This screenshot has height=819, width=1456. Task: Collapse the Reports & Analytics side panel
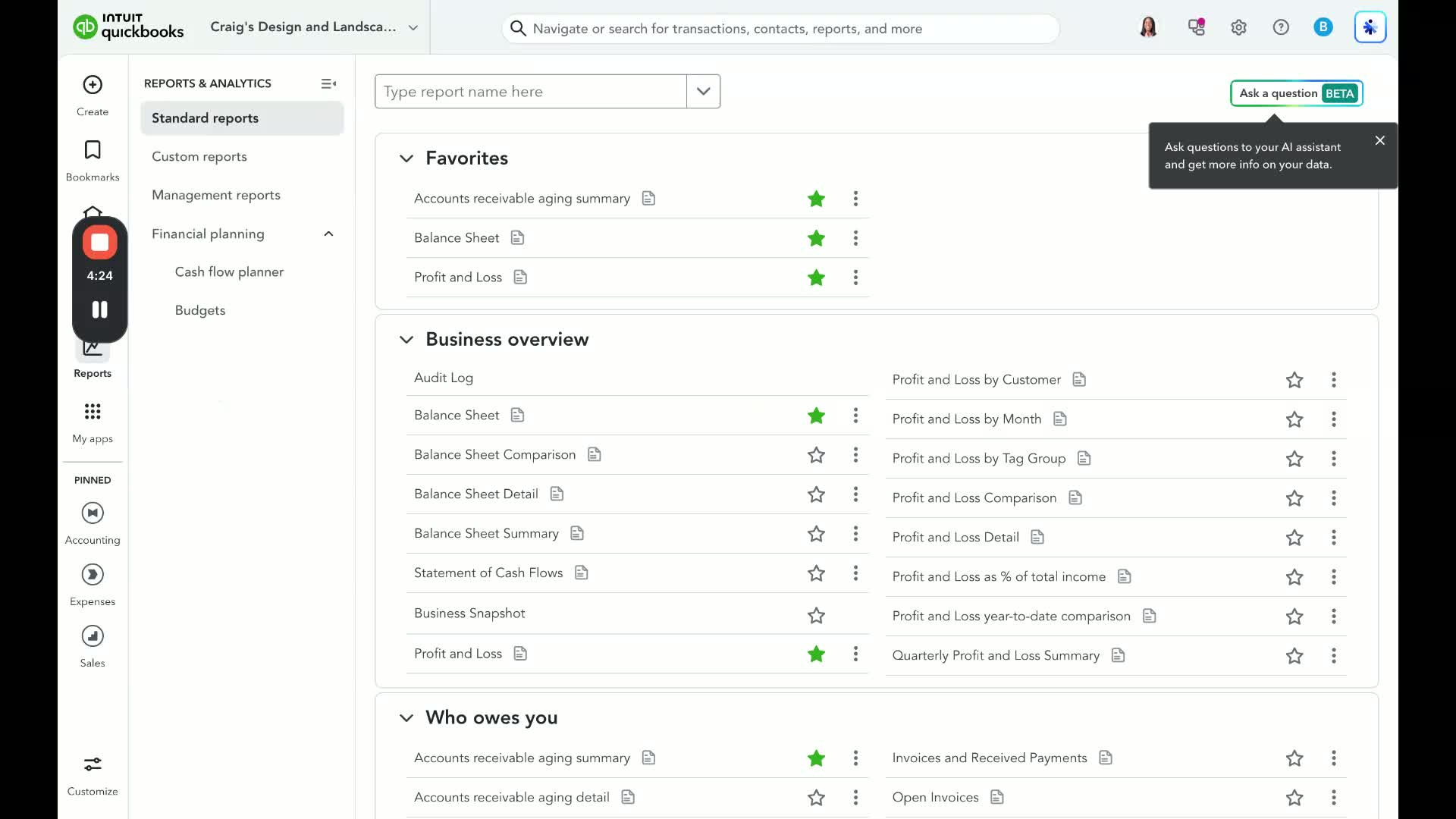[x=328, y=83]
